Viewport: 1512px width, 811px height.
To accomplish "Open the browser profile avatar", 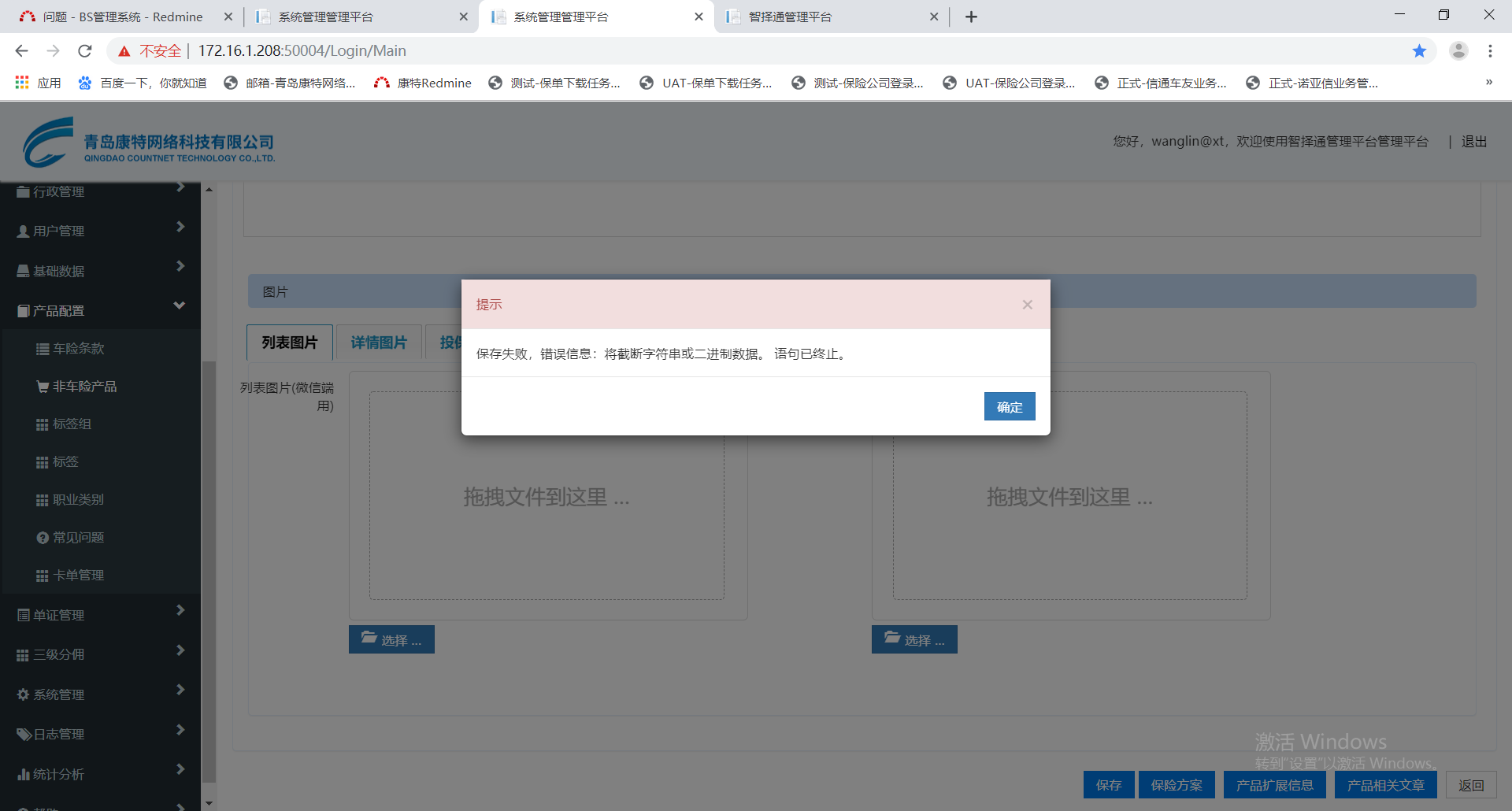I will tap(1458, 50).
